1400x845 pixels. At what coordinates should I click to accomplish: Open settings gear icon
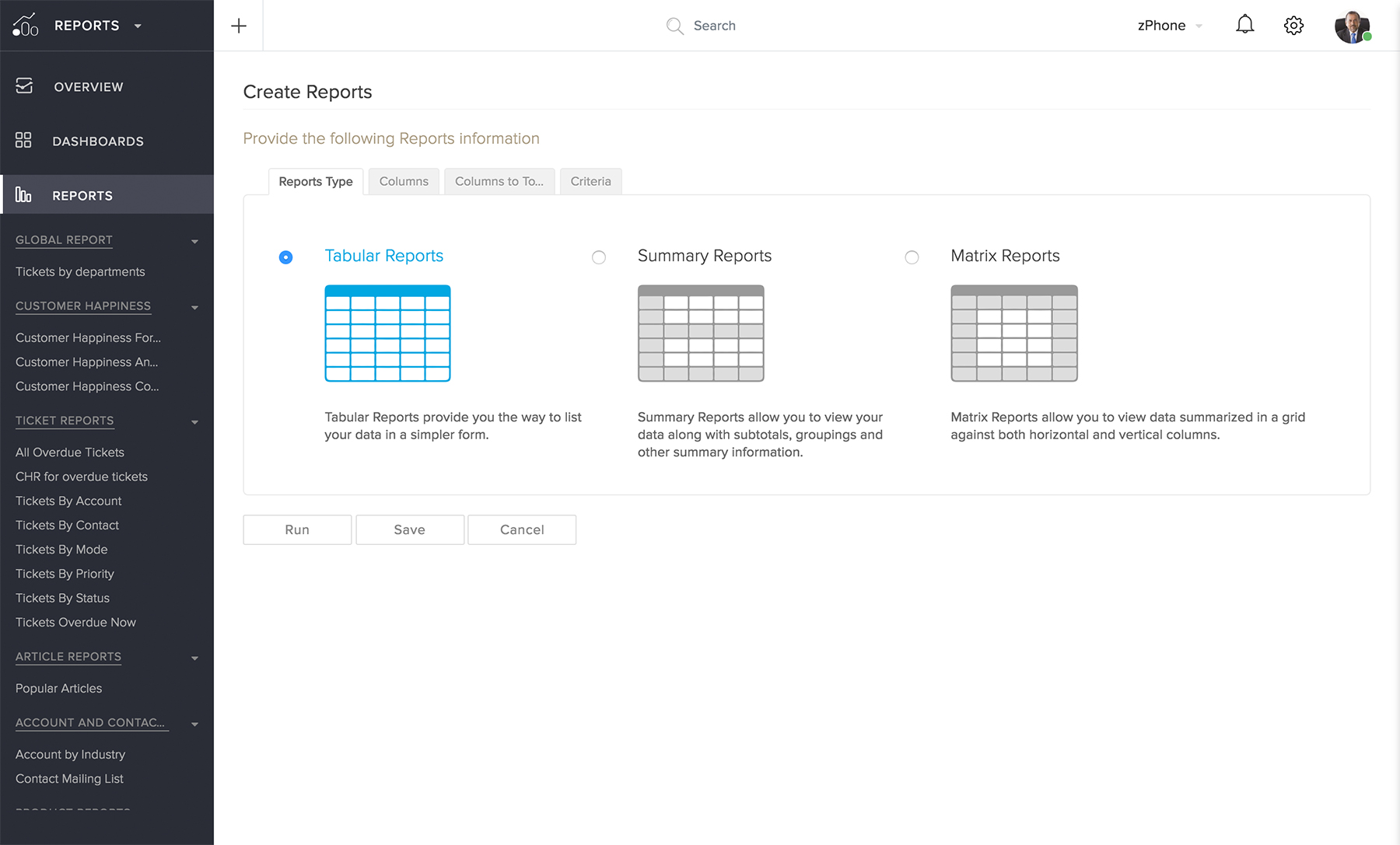[x=1293, y=26]
